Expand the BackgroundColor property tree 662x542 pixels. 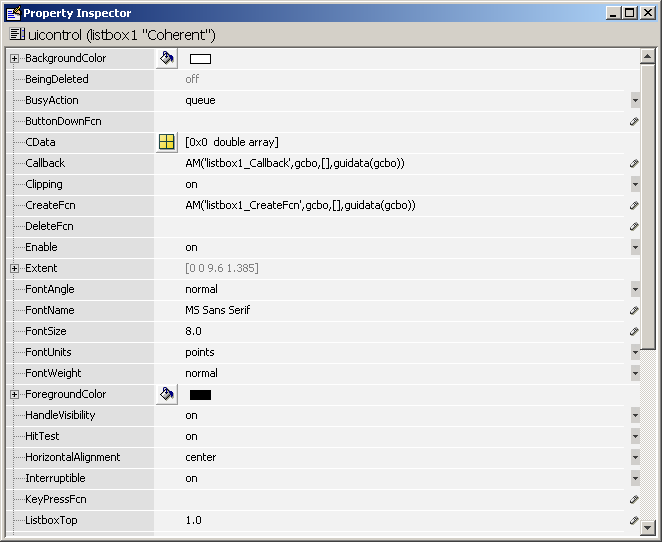click(14, 58)
